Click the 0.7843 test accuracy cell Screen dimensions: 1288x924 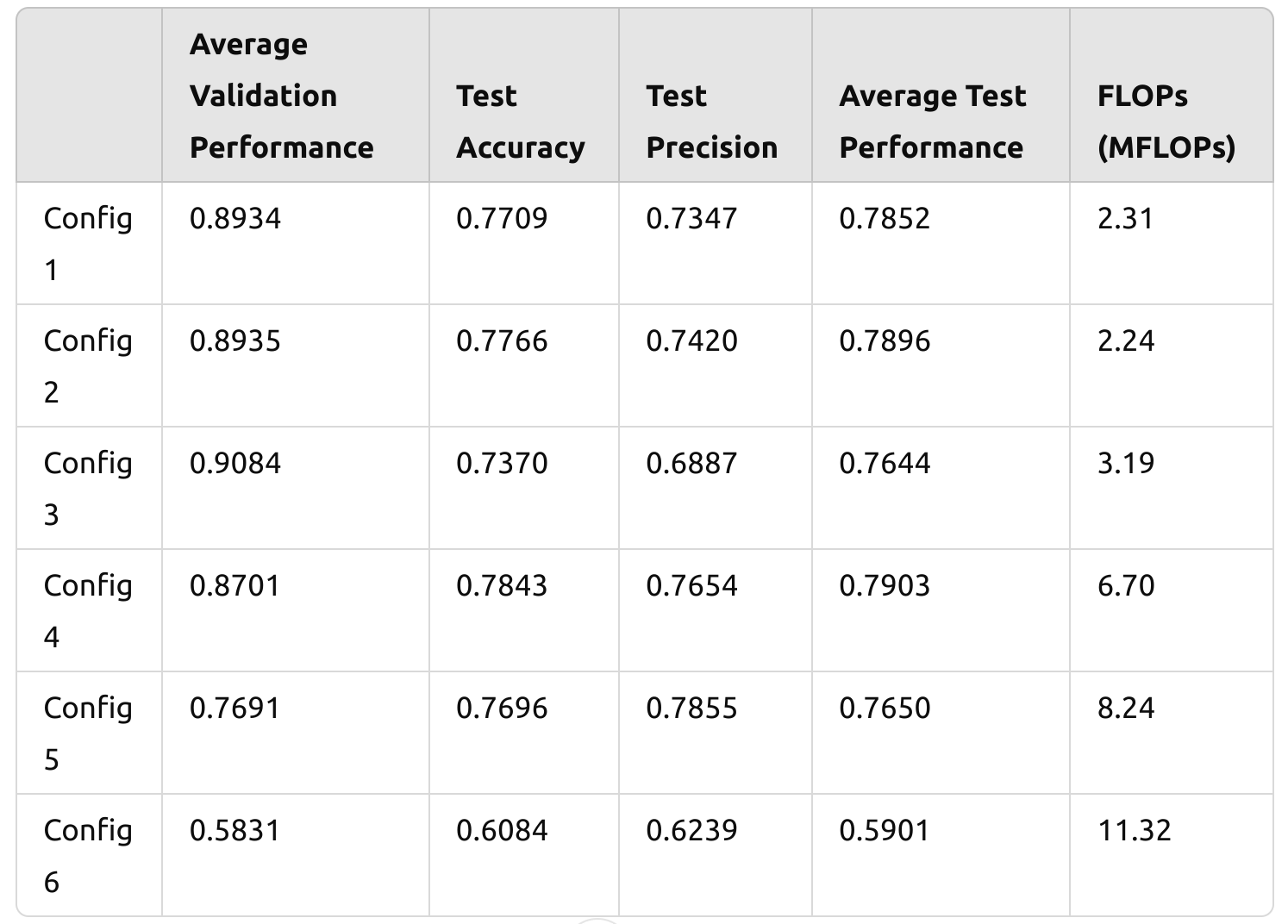click(x=502, y=586)
